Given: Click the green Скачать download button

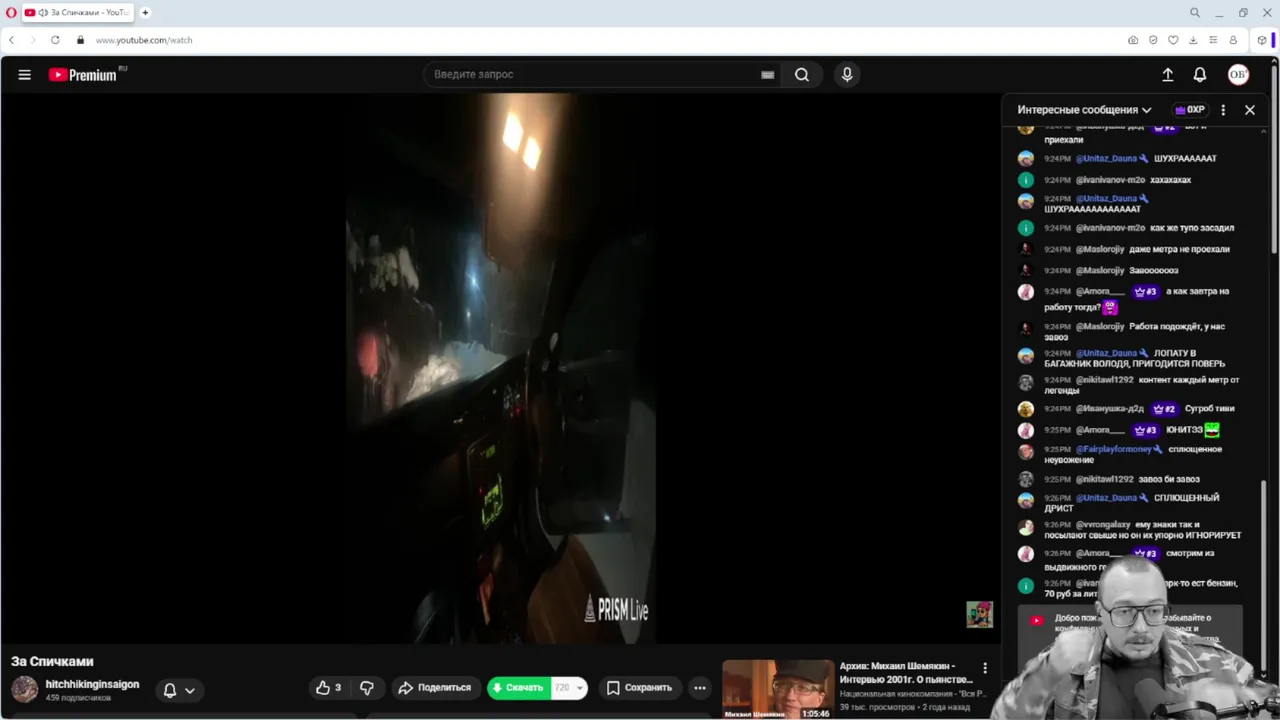Looking at the screenshot, I should tap(518, 688).
